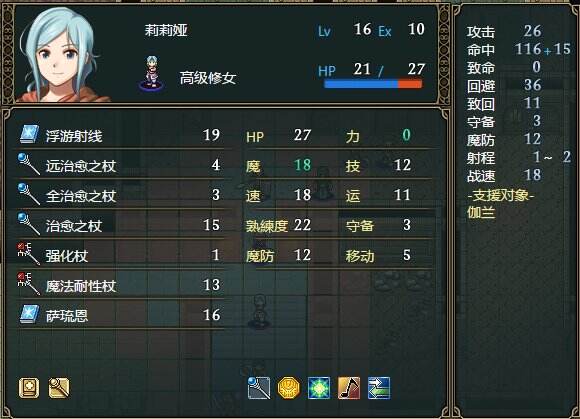Image resolution: width=580 pixels, height=419 pixels.
Task: Click the character portrait of 莉莉娅
Action: point(63,55)
